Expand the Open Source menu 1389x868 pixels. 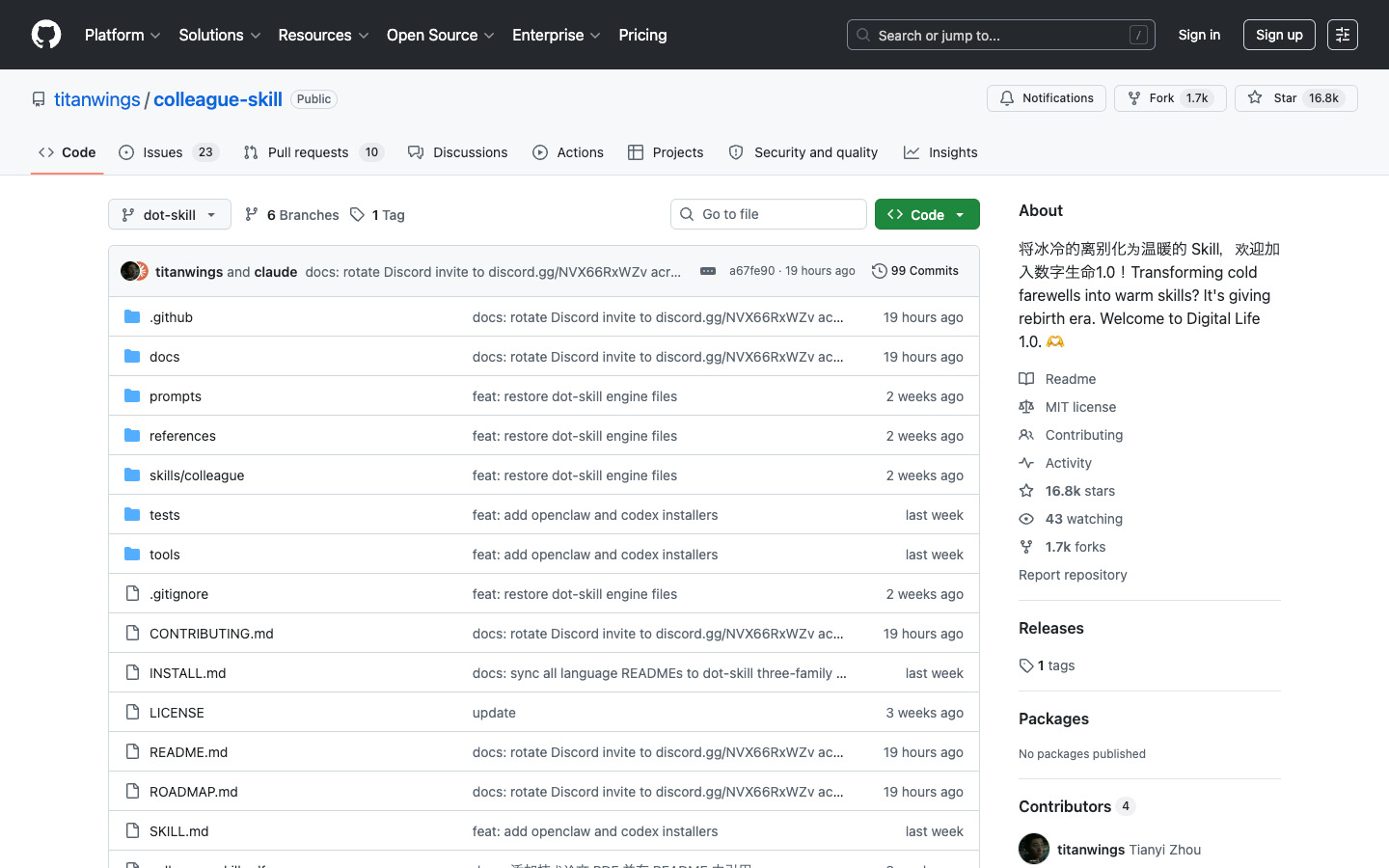441,35
